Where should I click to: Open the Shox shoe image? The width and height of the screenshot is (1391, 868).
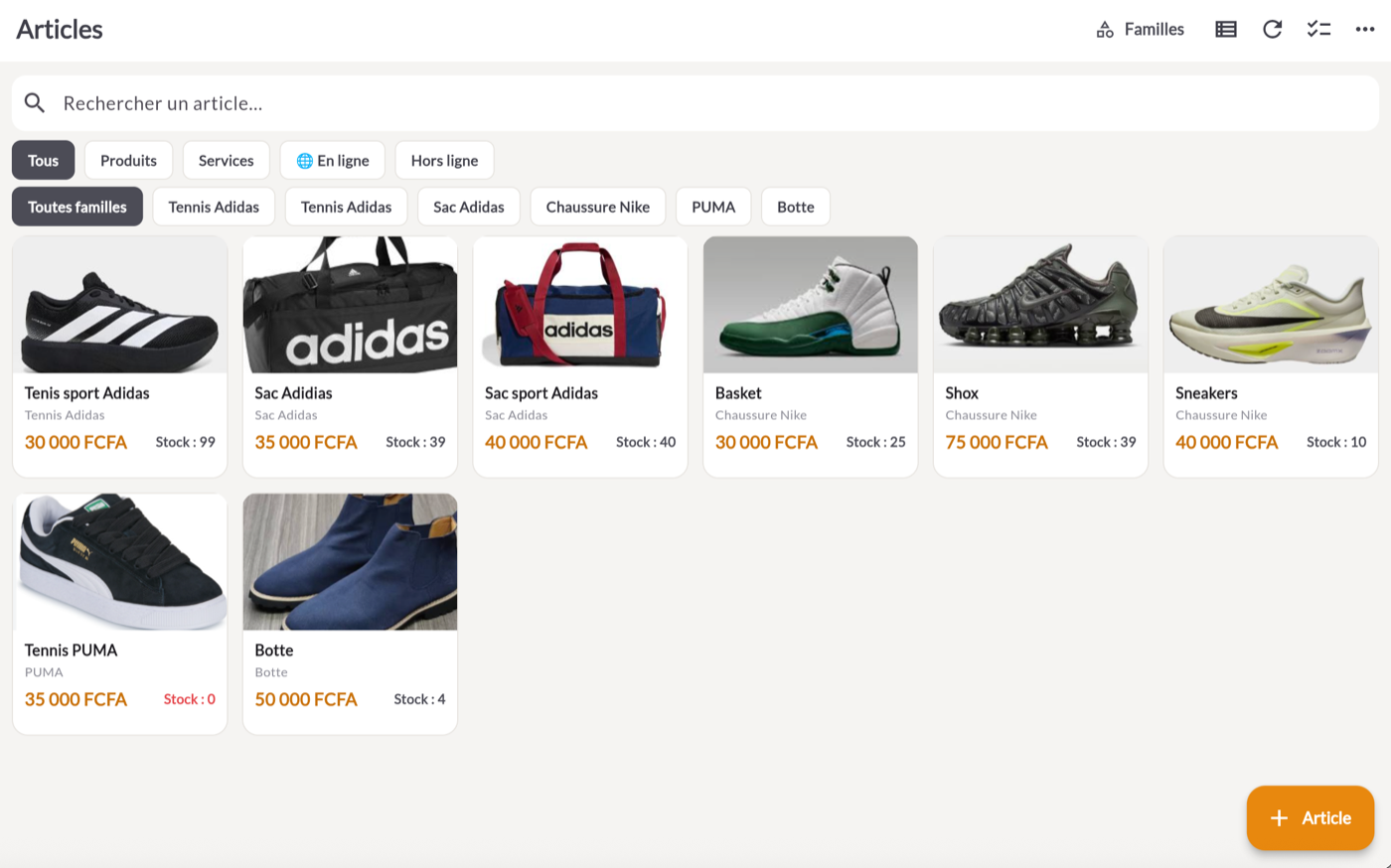click(x=1041, y=305)
